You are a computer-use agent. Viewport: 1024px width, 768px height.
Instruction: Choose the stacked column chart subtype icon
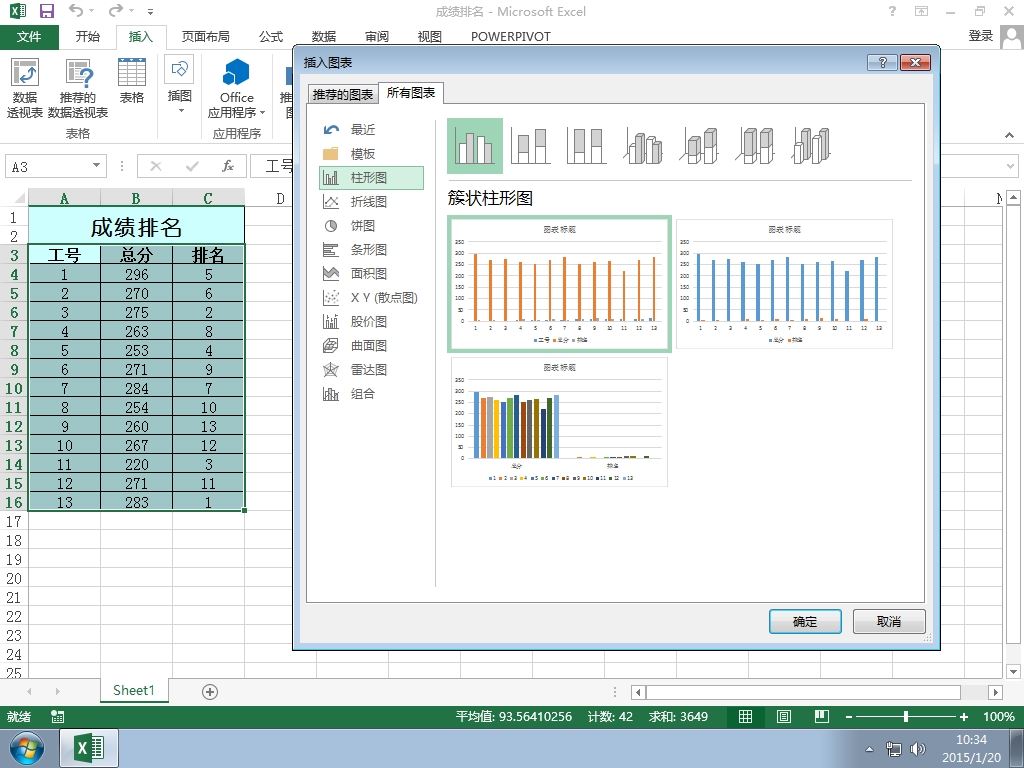530,146
